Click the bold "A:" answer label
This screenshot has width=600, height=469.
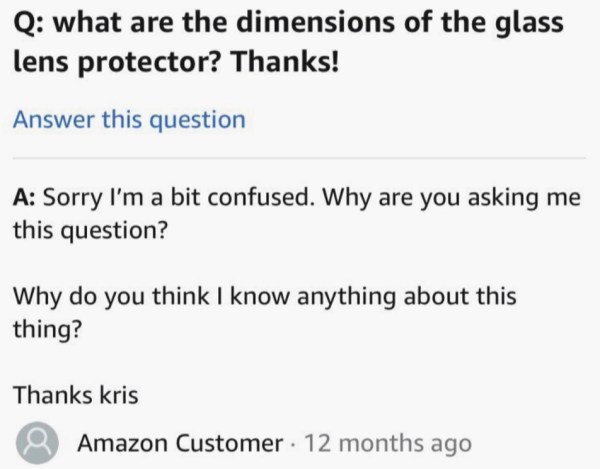click(25, 197)
